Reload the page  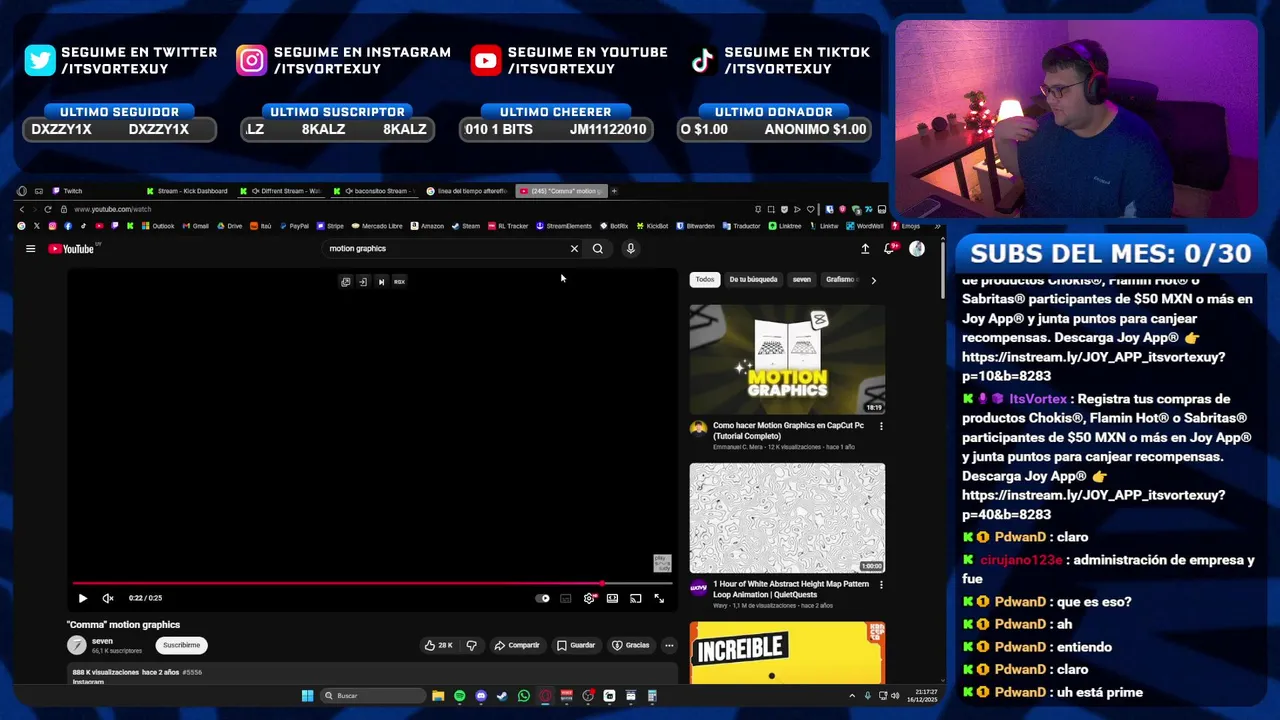pos(48,209)
